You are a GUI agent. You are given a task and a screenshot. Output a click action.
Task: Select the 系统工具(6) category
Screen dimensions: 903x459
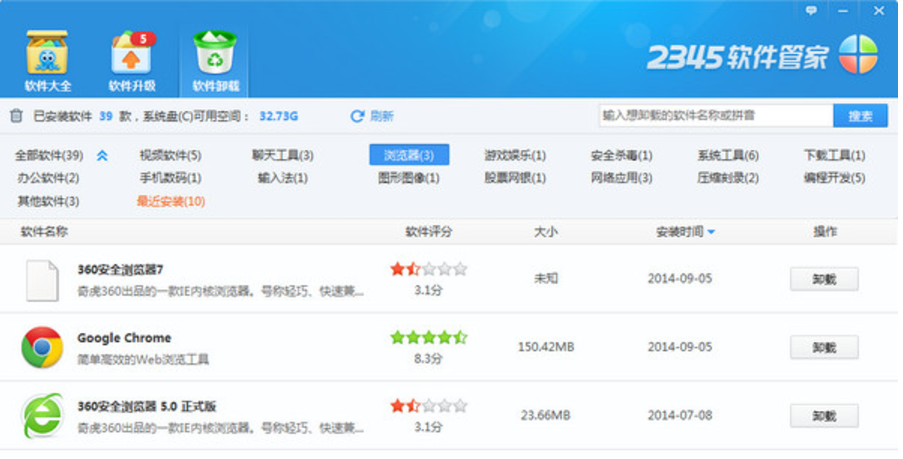(x=728, y=155)
